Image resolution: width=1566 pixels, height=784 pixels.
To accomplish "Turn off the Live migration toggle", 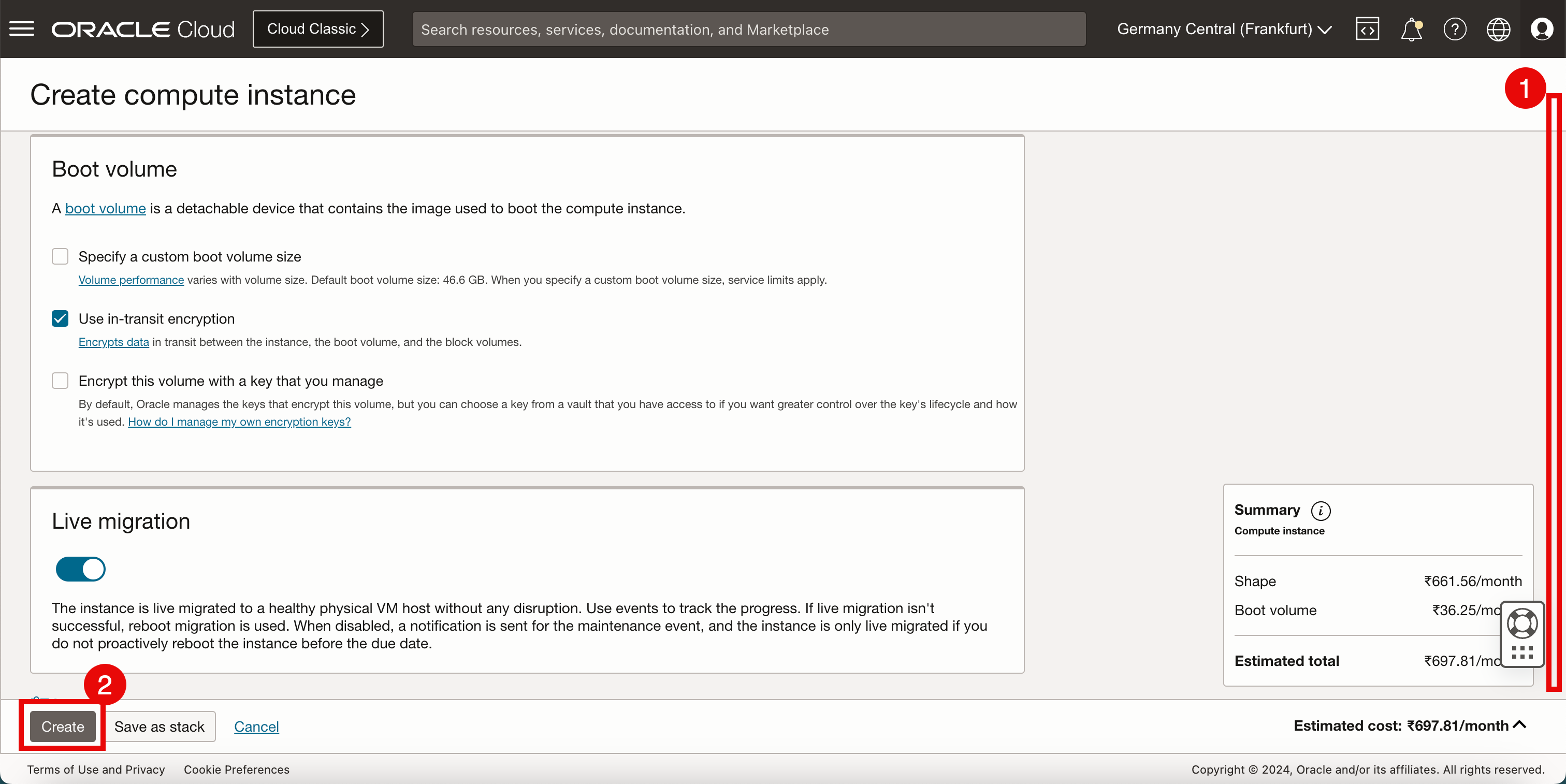I will (81, 569).
